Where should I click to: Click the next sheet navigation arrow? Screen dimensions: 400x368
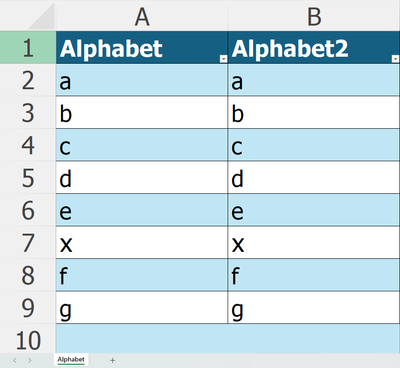30,360
